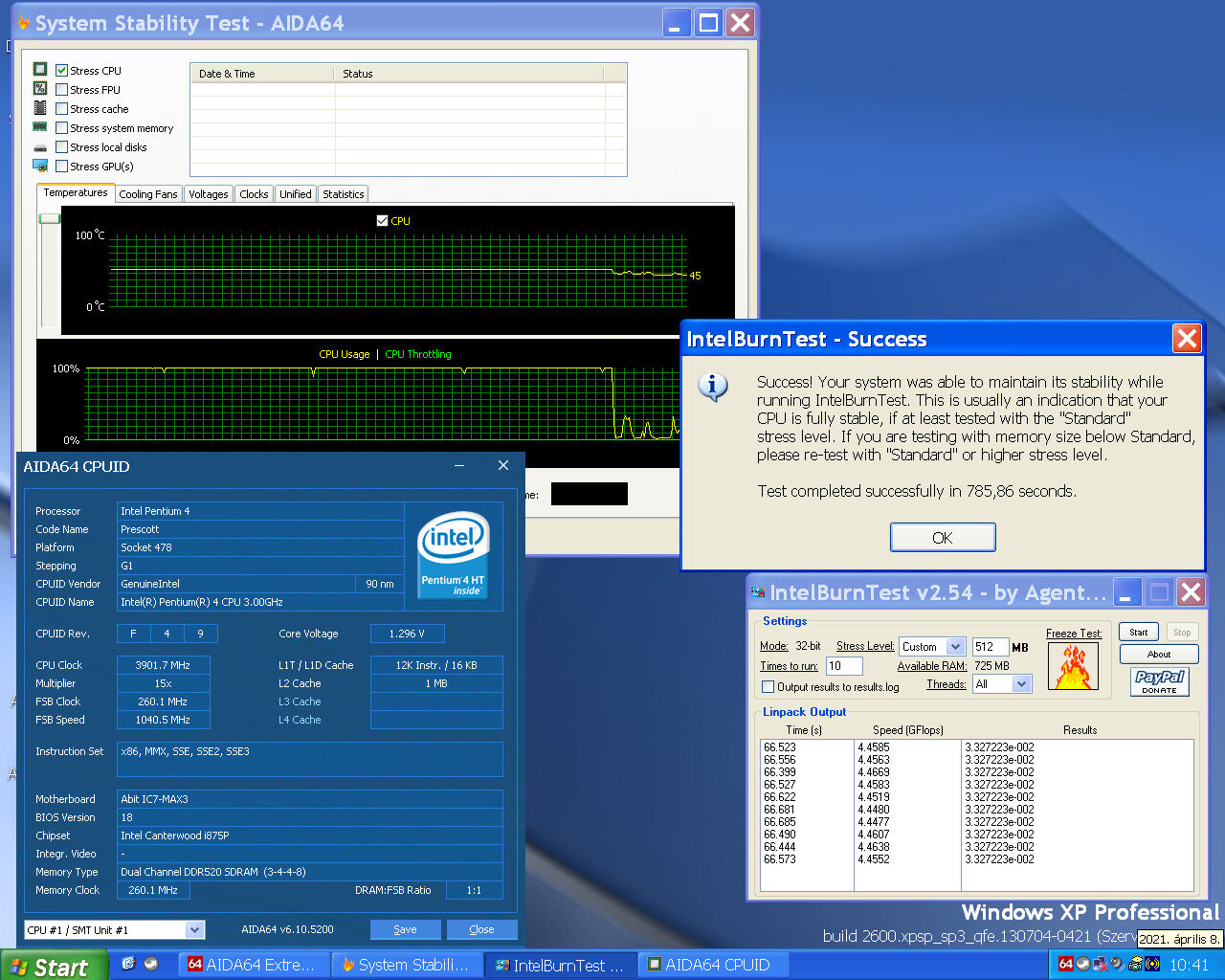1225x980 pixels.
Task: Enable Stress GPU(s) checkbox
Action: coord(61,167)
